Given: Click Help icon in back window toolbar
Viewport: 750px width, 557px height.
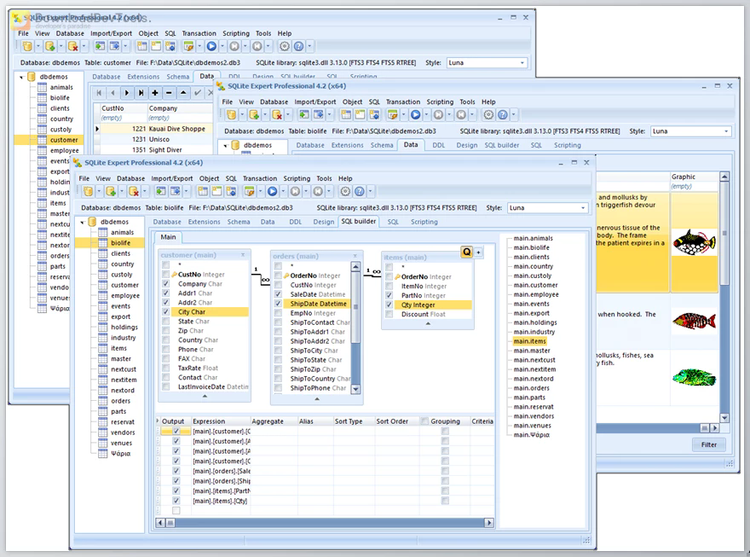Looking at the screenshot, I should (298, 46).
